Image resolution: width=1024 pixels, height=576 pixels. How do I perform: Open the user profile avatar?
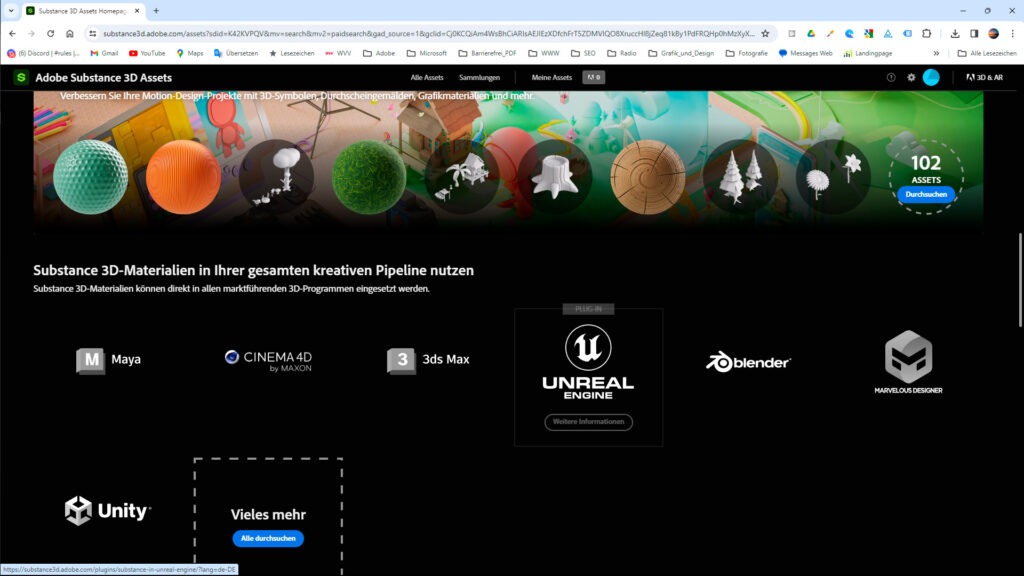point(931,78)
